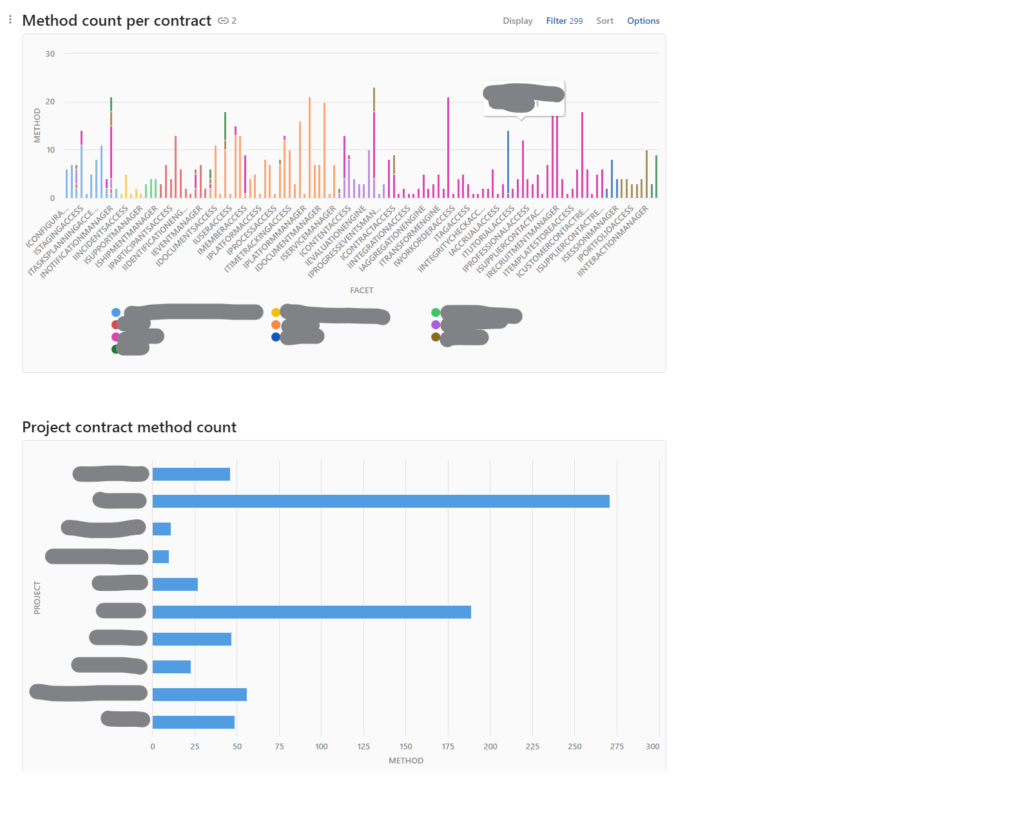Toggle the red legend dot series
The width and height of the screenshot is (1024, 817).
[x=116, y=325]
